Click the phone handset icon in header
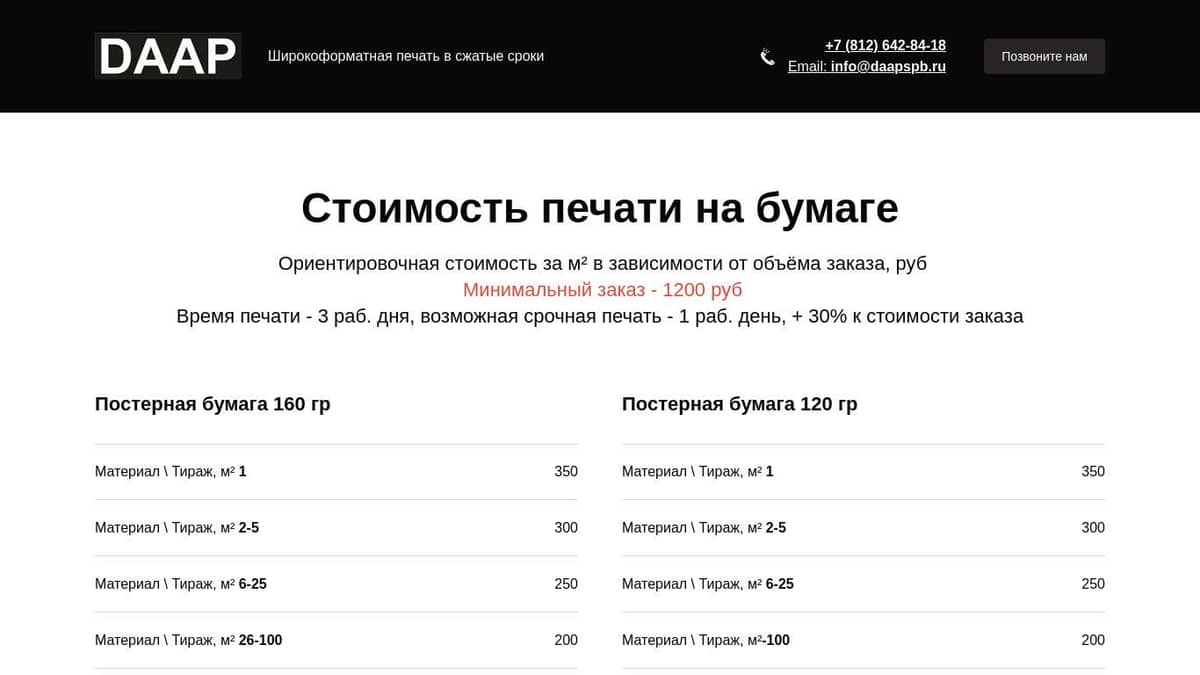Image resolution: width=1200 pixels, height=675 pixels. [767, 57]
